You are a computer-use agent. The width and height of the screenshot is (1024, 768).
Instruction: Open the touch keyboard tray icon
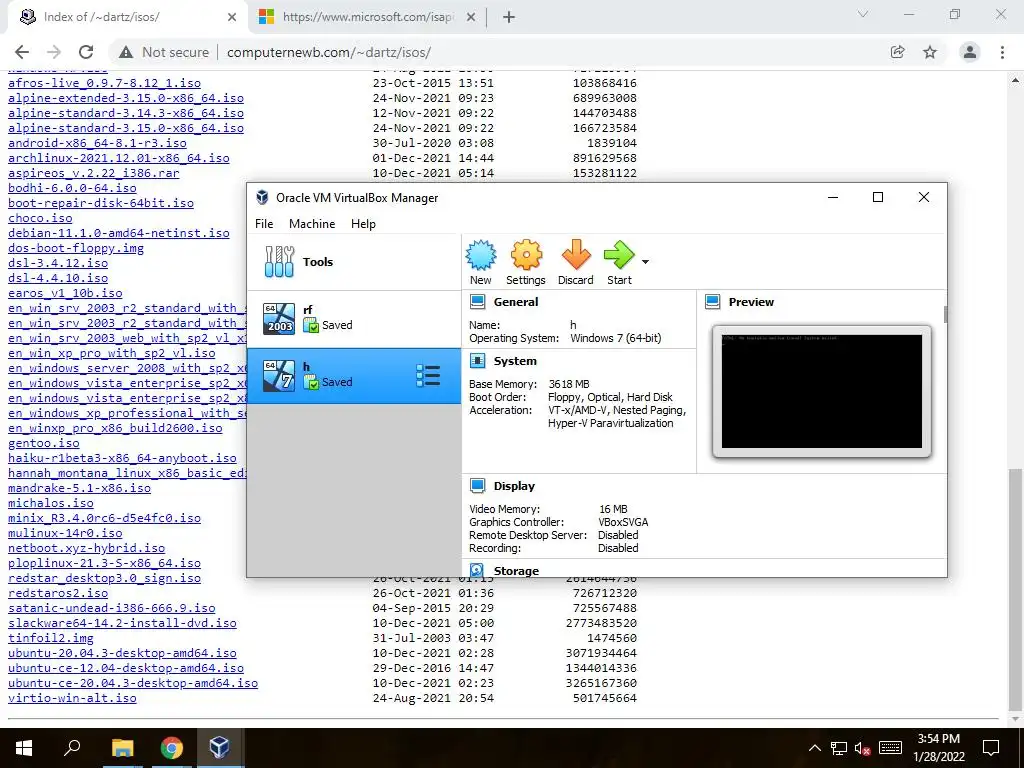[890, 748]
